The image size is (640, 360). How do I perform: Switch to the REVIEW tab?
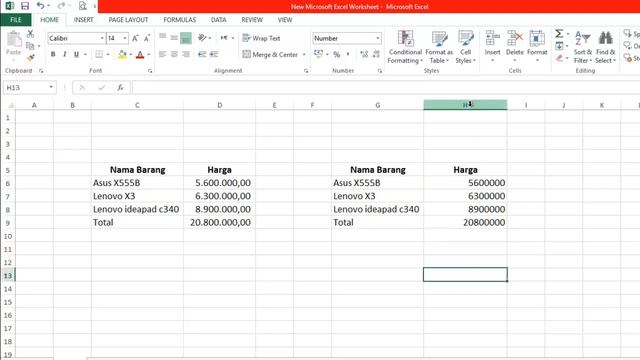click(x=252, y=20)
